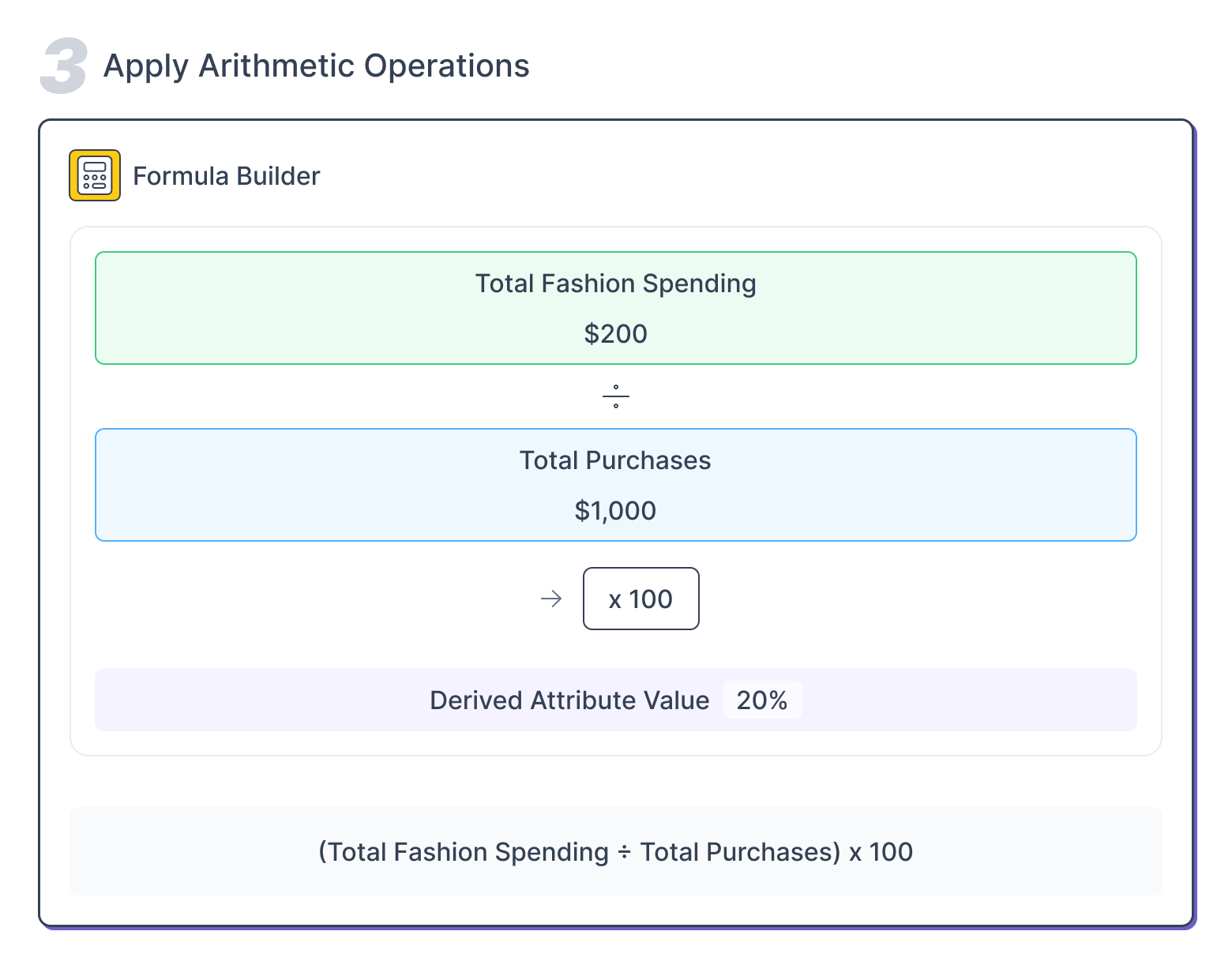Screen dimensions: 1232x965
Task: Click the $200 value
Action: [615, 334]
